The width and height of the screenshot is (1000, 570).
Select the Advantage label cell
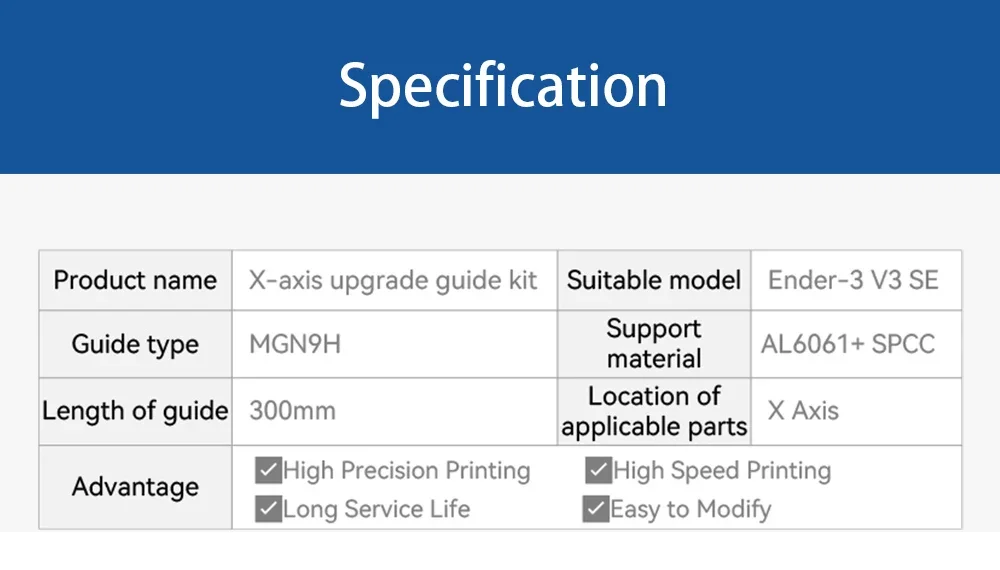point(135,487)
